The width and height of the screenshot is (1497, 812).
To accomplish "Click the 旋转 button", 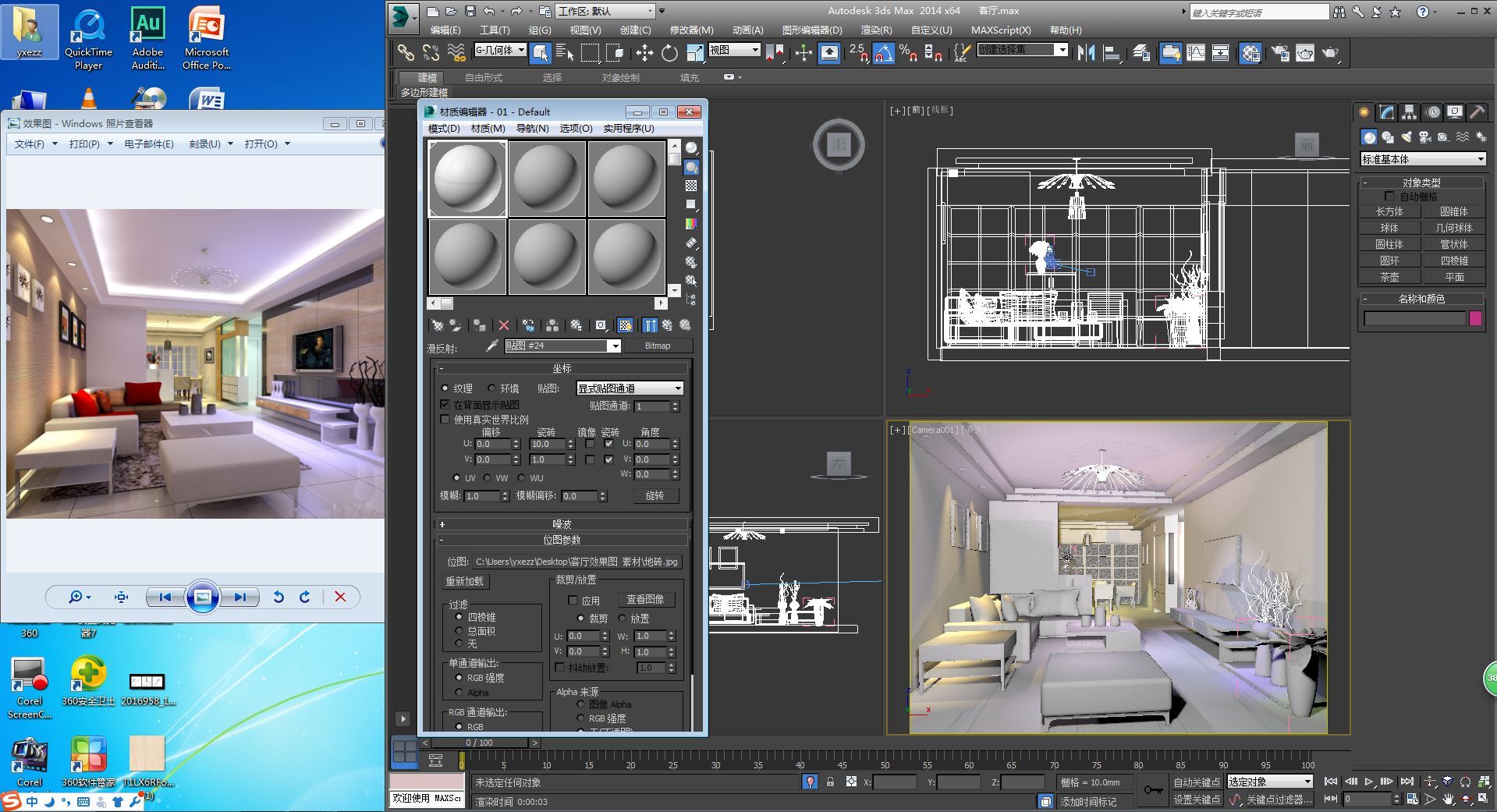I will [654, 495].
